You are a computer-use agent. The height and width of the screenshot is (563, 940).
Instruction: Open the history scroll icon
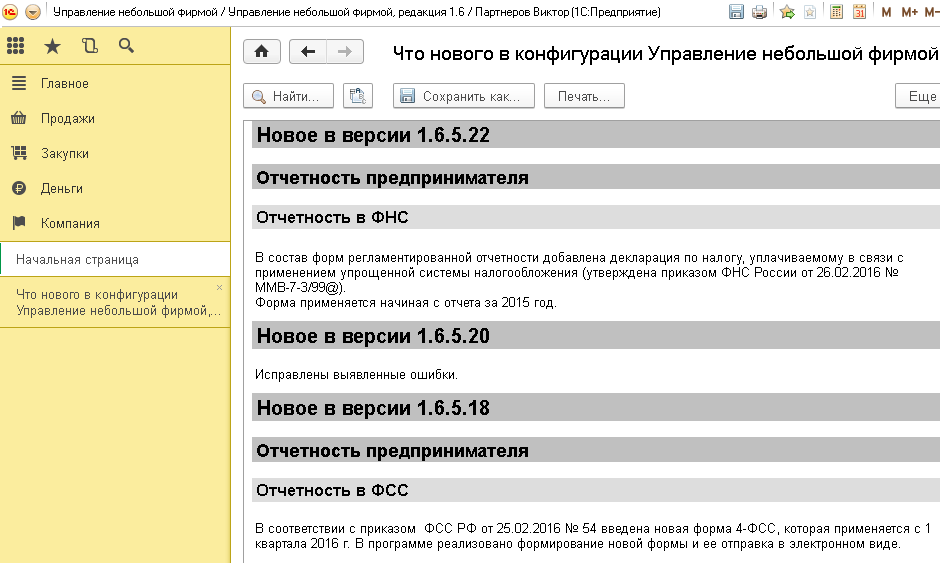pyautogui.click(x=90, y=46)
